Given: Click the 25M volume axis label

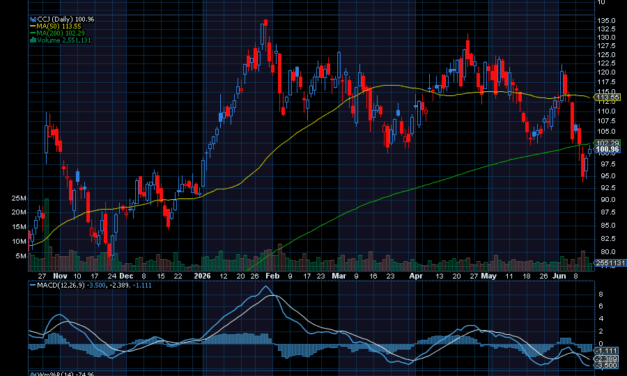Looking at the screenshot, I should click(x=19, y=198).
